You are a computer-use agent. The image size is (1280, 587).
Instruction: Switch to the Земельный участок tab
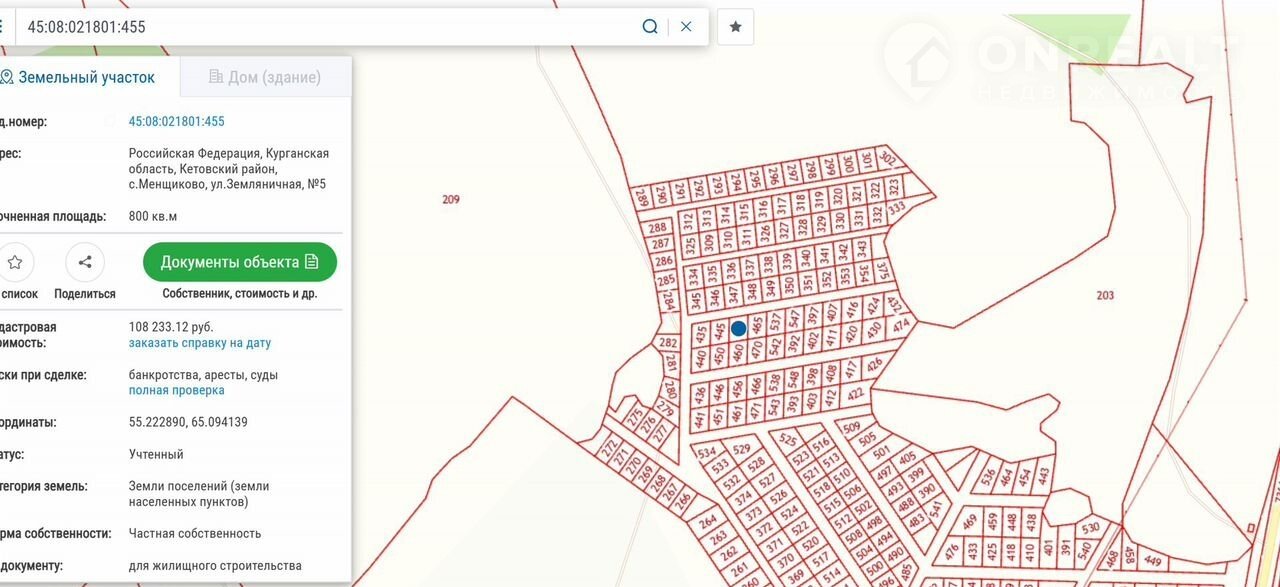78,77
